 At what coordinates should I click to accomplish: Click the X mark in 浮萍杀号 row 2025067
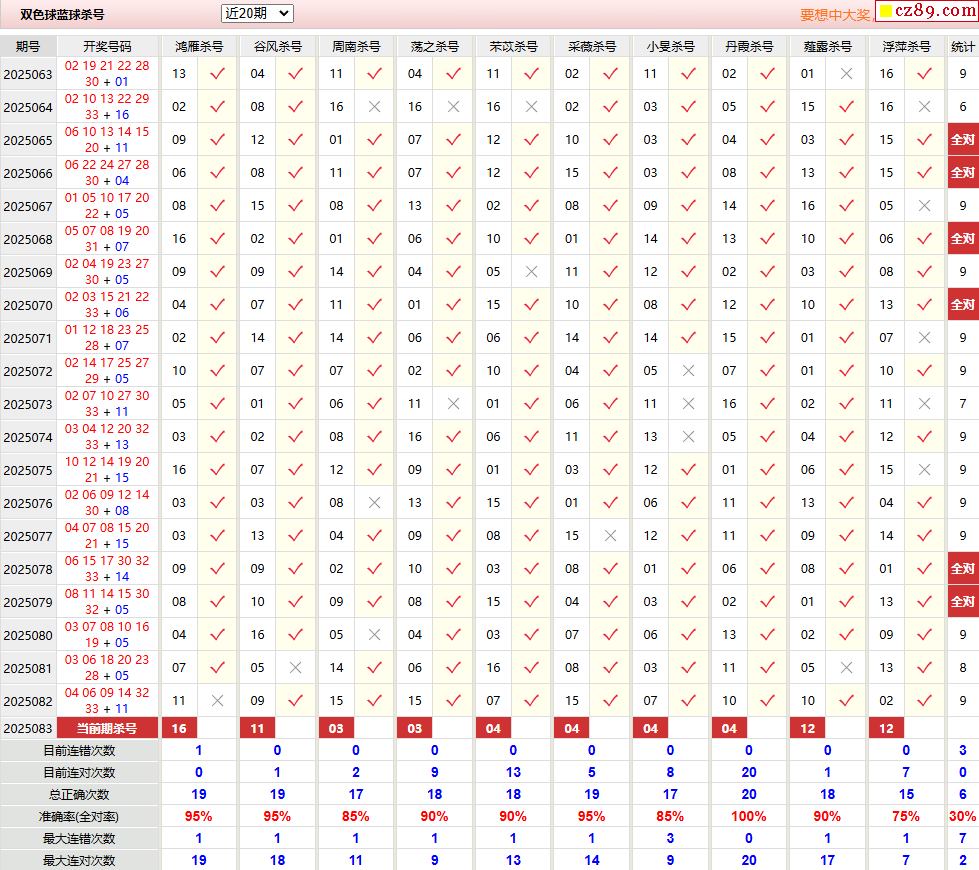(925, 205)
